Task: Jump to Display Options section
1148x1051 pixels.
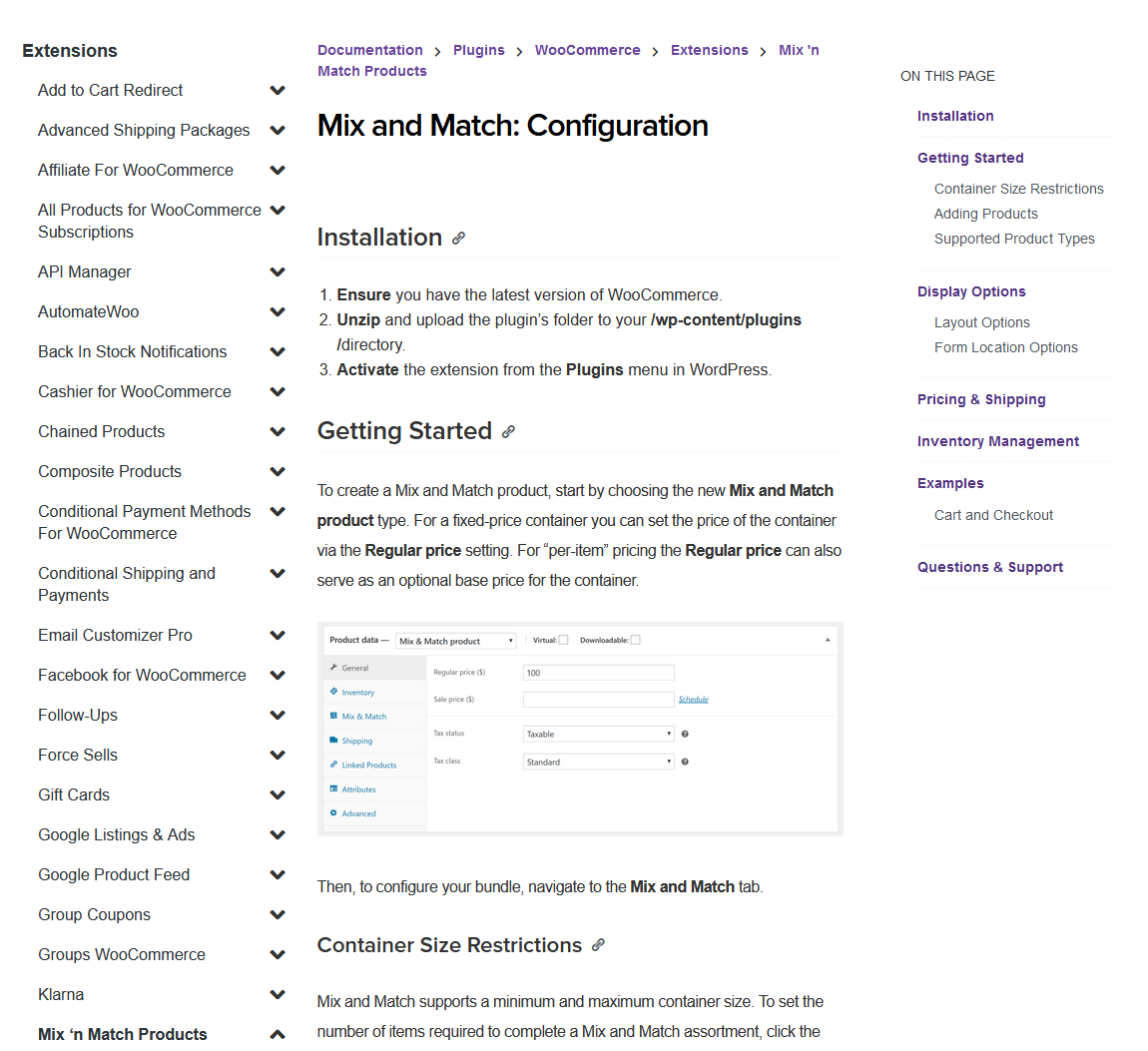Action: point(971,291)
